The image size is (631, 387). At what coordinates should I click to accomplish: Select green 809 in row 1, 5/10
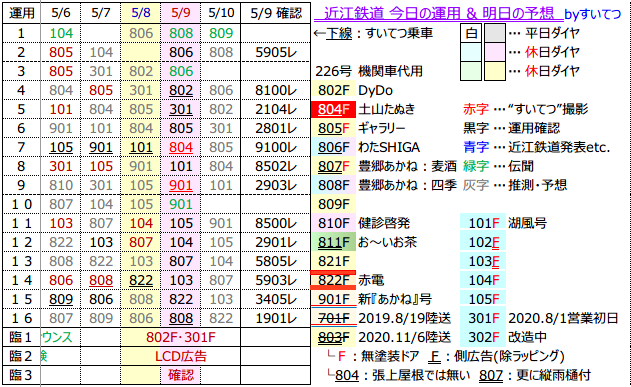[221, 33]
